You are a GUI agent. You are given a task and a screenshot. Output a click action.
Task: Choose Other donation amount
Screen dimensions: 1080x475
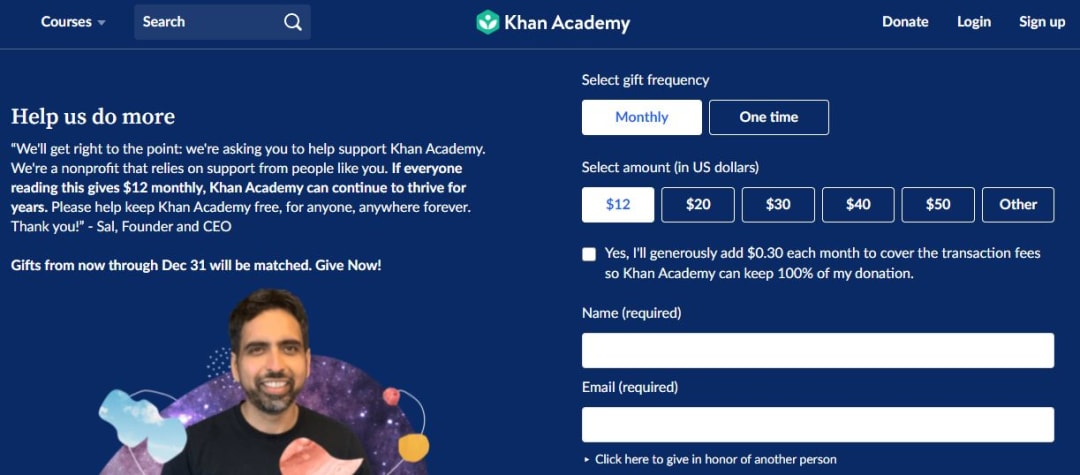1018,204
